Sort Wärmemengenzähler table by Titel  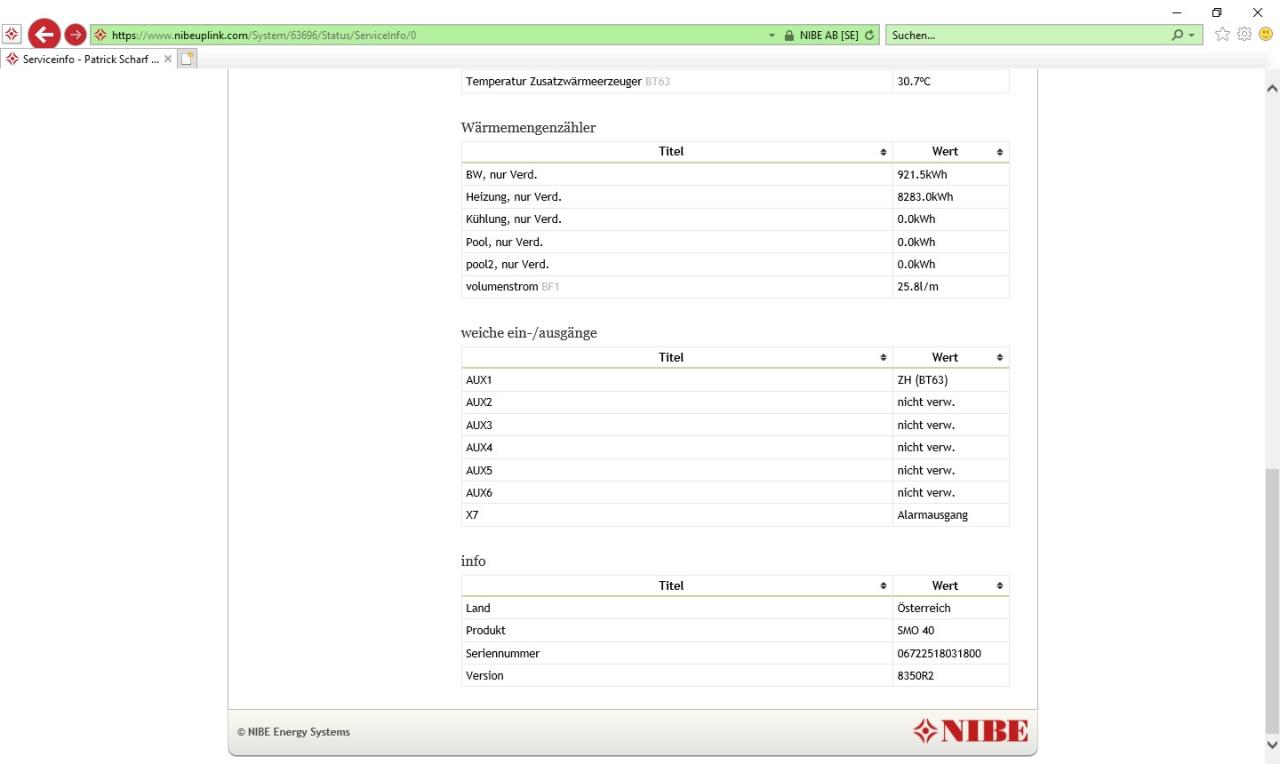676,152
